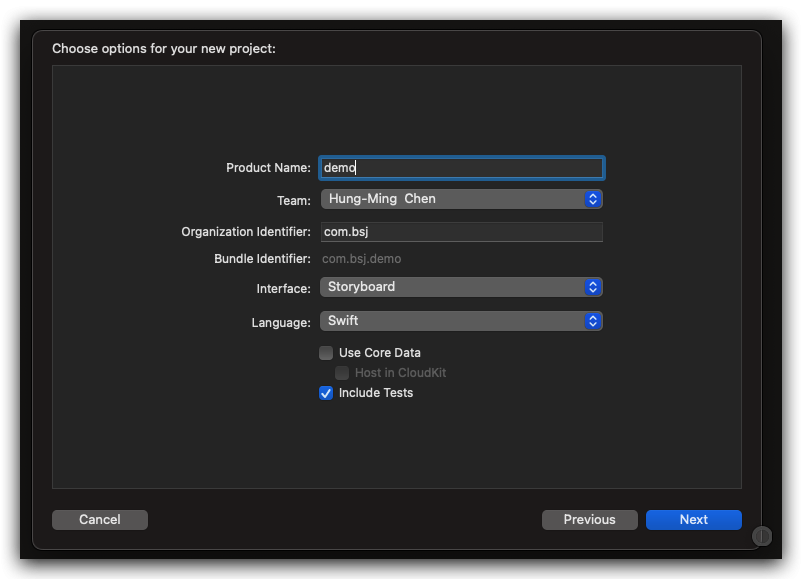Click the Team popup's blue chevron arrows

593,199
